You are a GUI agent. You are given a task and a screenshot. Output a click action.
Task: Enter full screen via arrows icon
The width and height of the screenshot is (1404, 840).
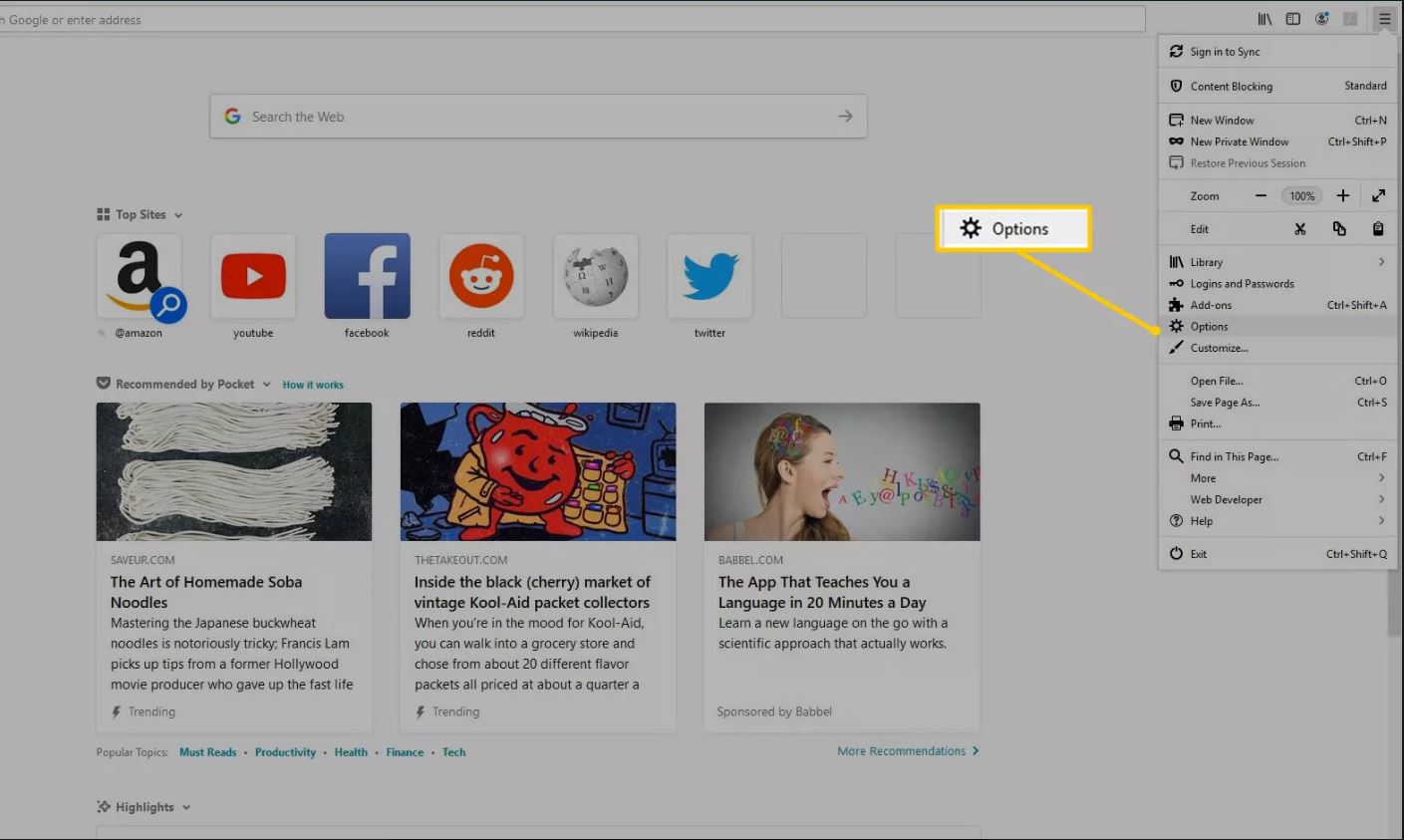click(1378, 196)
